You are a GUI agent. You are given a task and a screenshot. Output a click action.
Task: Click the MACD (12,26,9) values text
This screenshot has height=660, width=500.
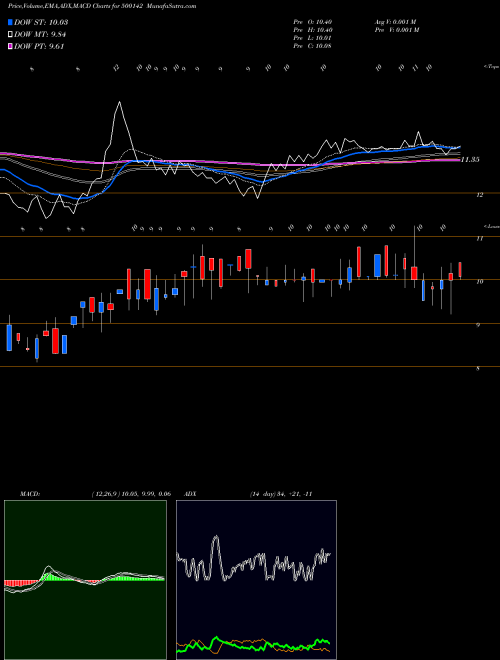(131, 494)
